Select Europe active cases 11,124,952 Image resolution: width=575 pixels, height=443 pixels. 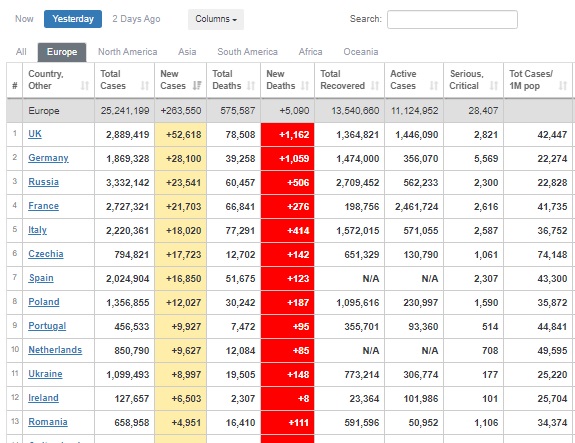pyautogui.click(x=415, y=110)
